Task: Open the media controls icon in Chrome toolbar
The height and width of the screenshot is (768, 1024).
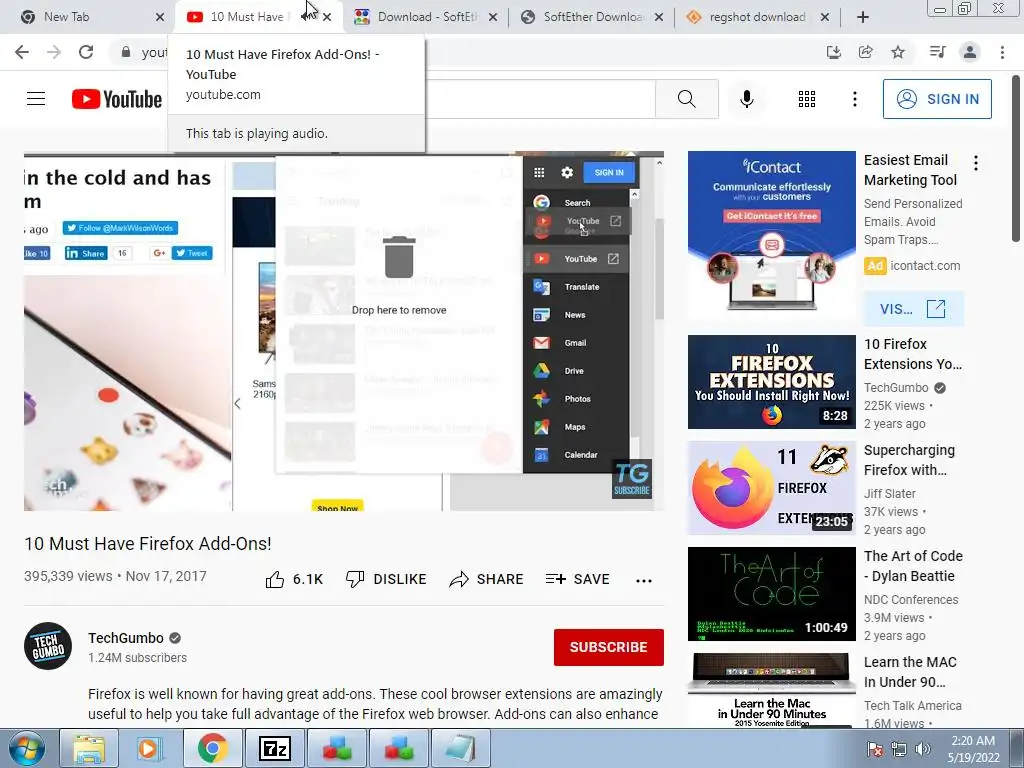Action: click(x=937, y=52)
